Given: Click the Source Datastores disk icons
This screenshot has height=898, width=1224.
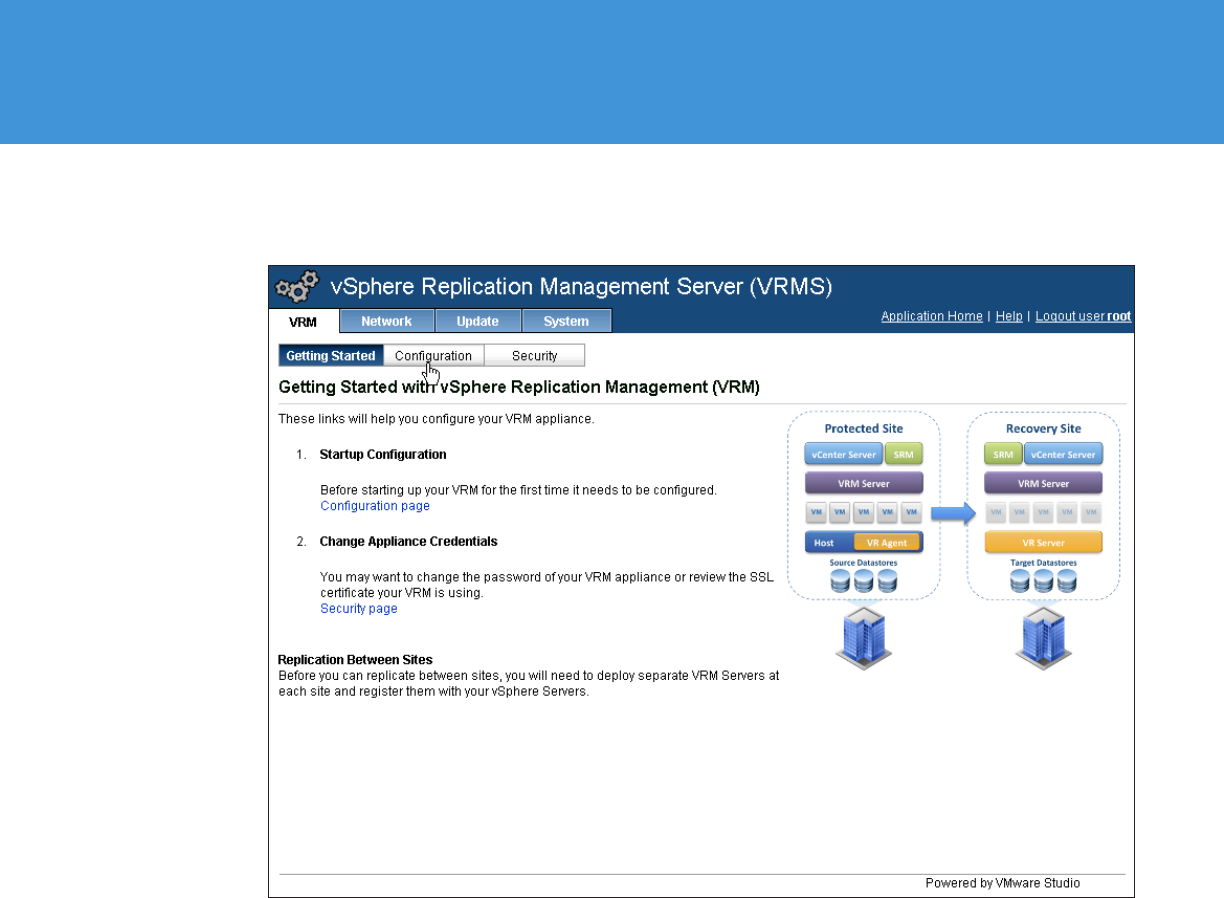Looking at the screenshot, I should point(864,581).
